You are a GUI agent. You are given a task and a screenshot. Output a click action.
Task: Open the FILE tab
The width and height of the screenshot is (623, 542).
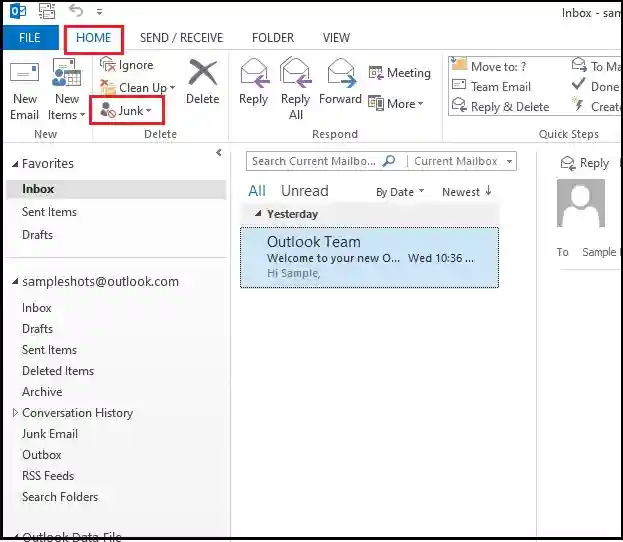tap(30, 38)
